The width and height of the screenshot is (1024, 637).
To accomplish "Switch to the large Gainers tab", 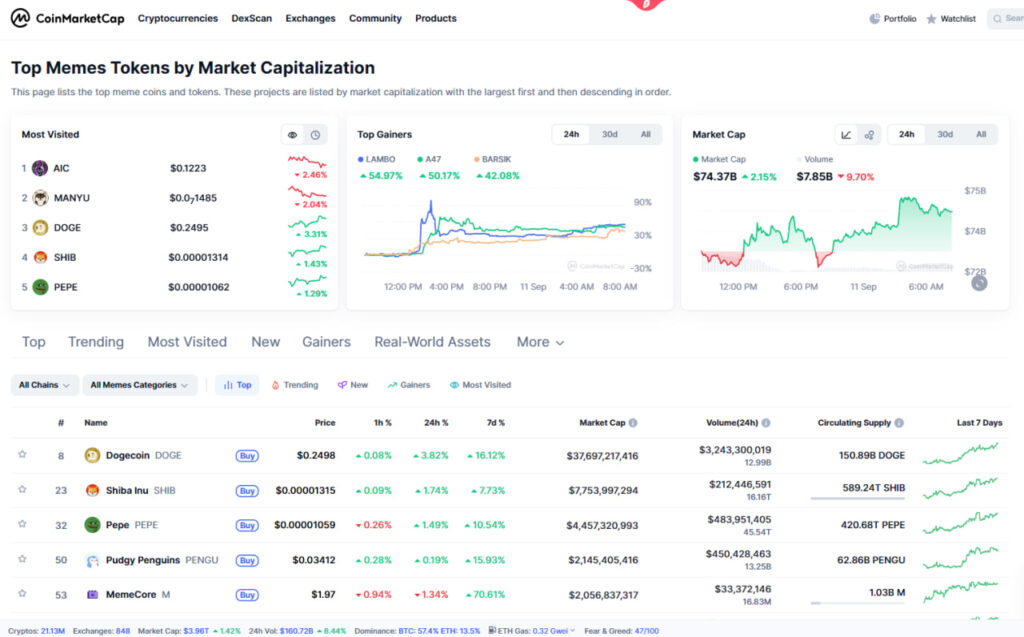I will (326, 342).
